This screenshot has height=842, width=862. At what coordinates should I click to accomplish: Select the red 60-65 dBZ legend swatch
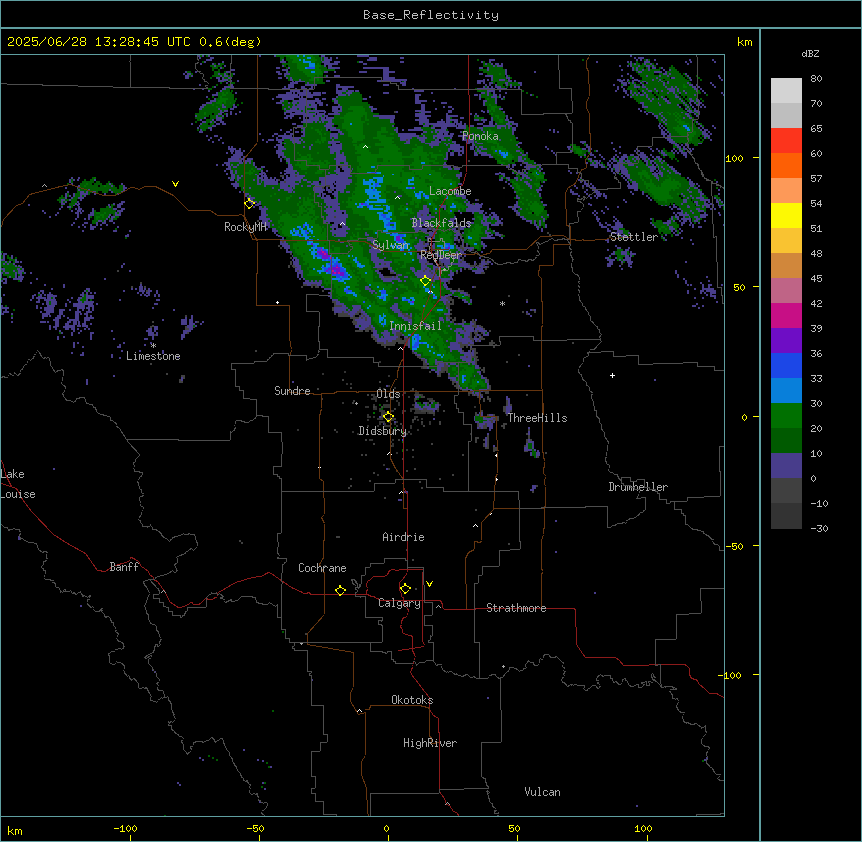pyautogui.click(x=786, y=141)
